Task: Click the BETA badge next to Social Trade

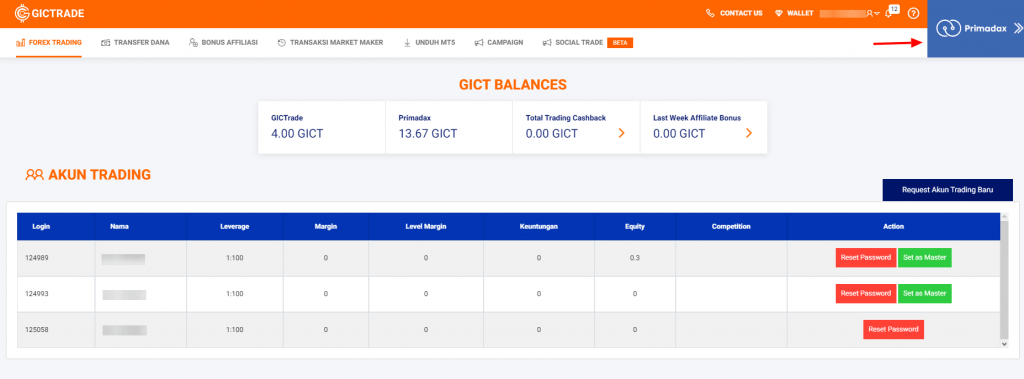Action: coord(620,42)
